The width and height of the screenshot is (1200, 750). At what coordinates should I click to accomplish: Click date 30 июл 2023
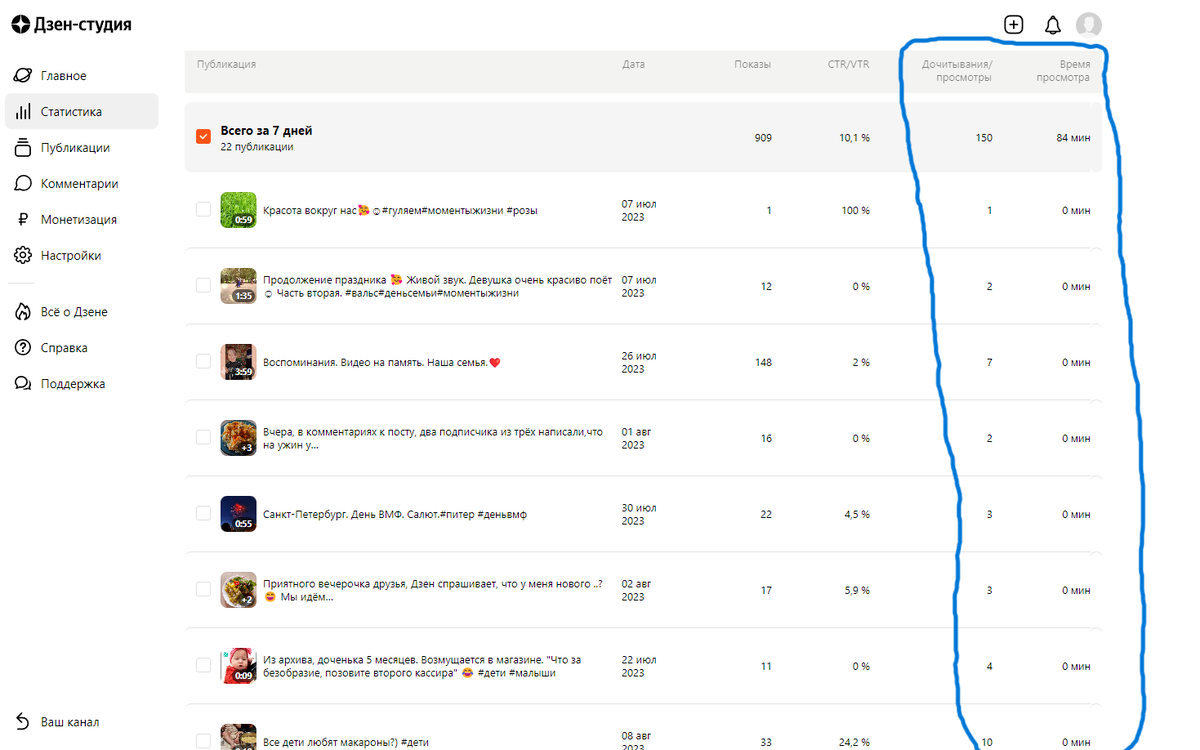click(638, 514)
